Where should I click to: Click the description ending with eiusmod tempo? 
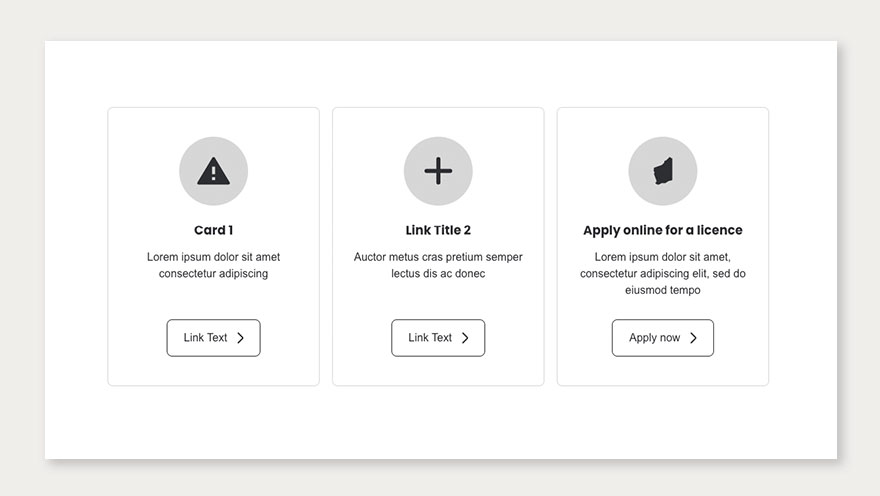[662, 273]
